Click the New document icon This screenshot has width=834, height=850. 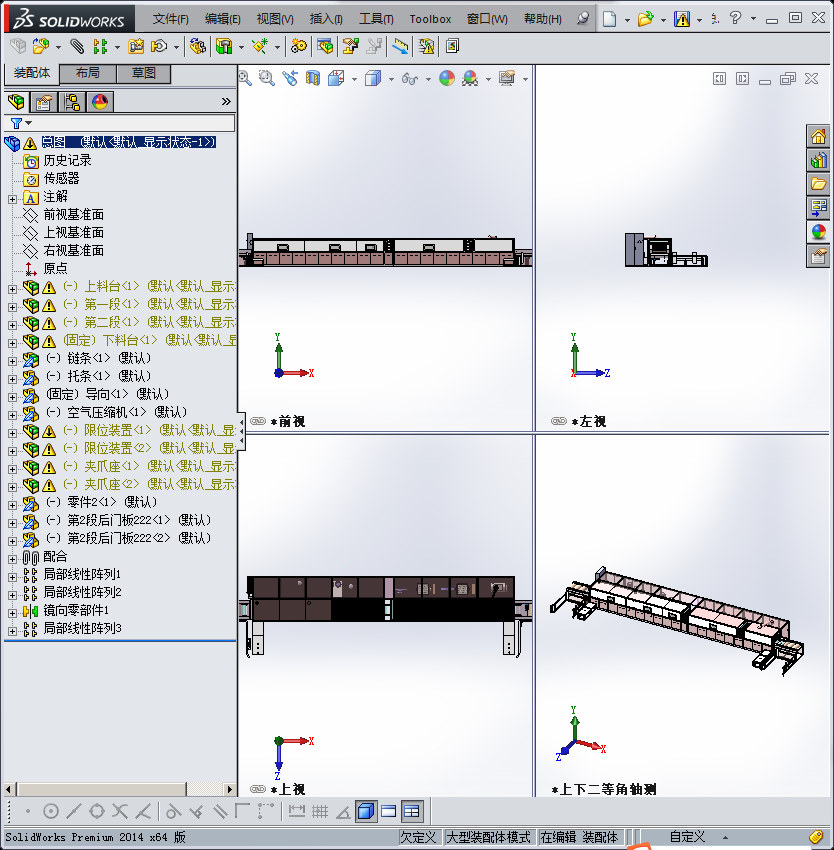tap(610, 20)
